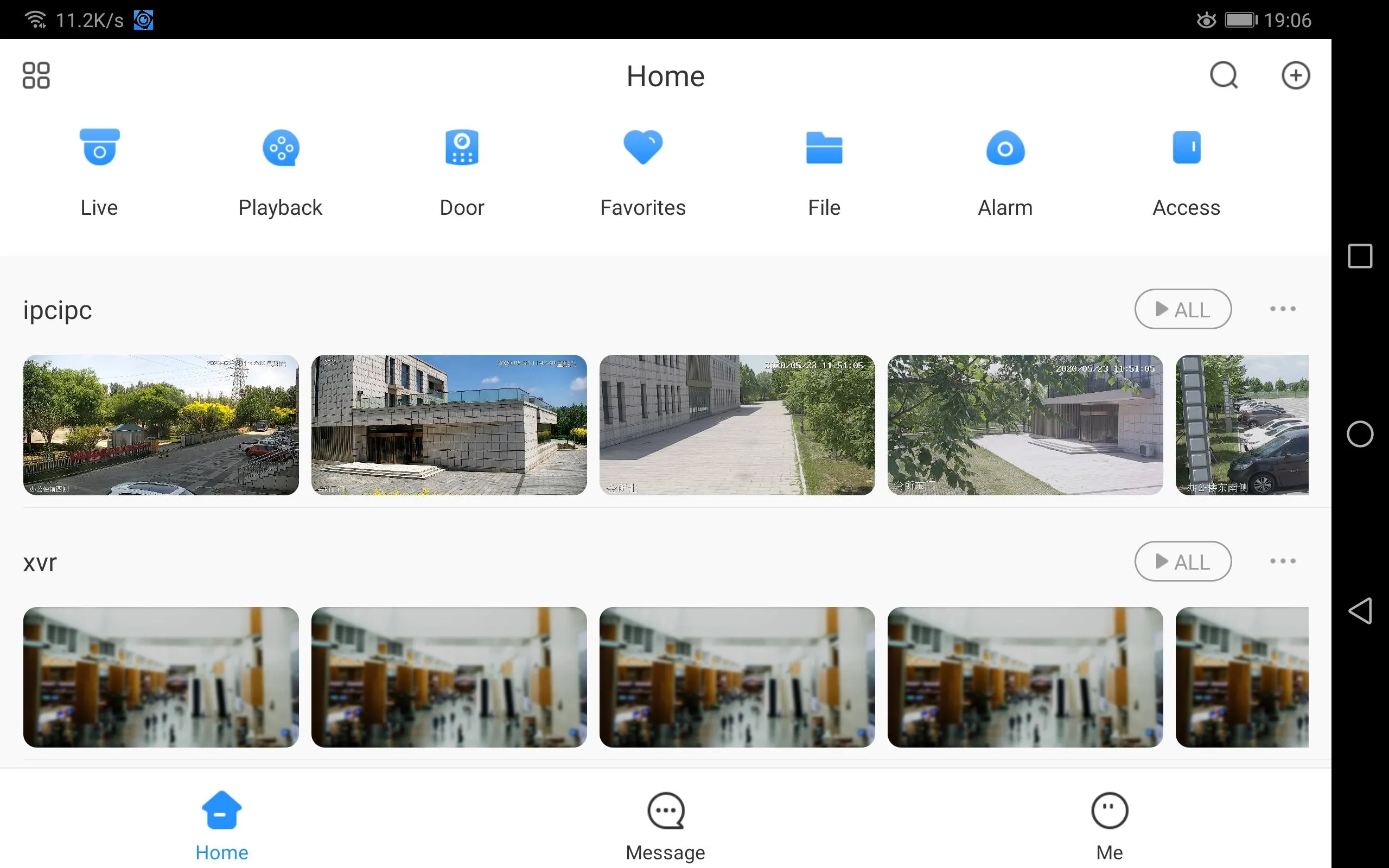
Task: Open the Alarm icon
Action: click(1005, 148)
